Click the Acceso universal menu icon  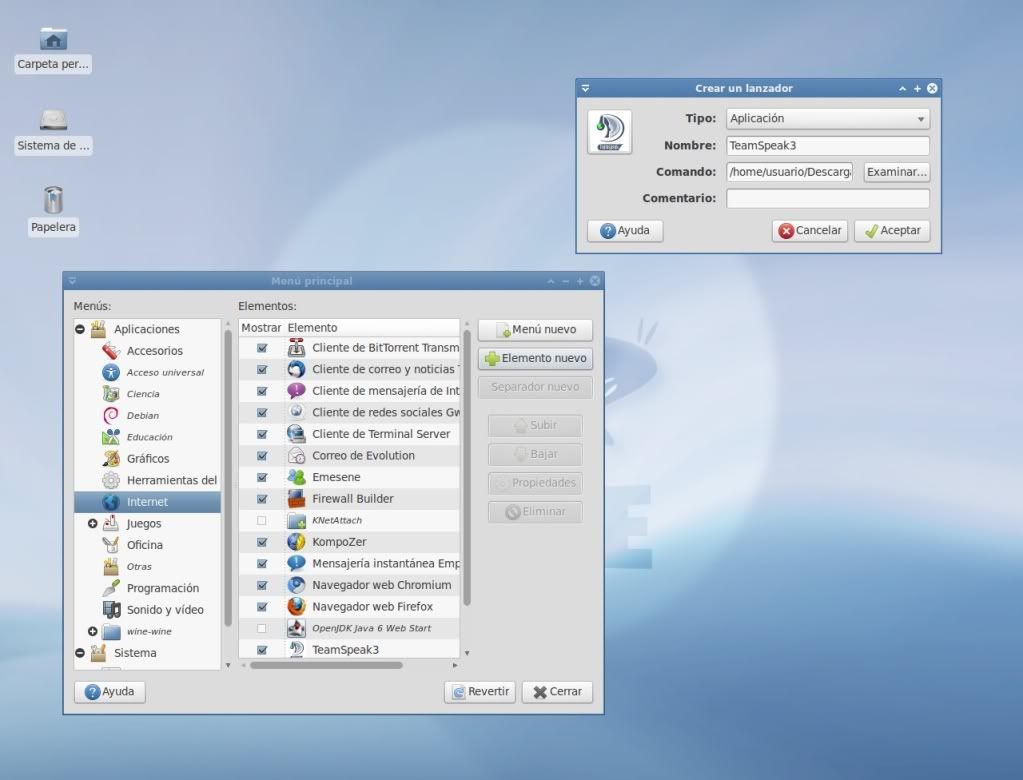click(111, 372)
